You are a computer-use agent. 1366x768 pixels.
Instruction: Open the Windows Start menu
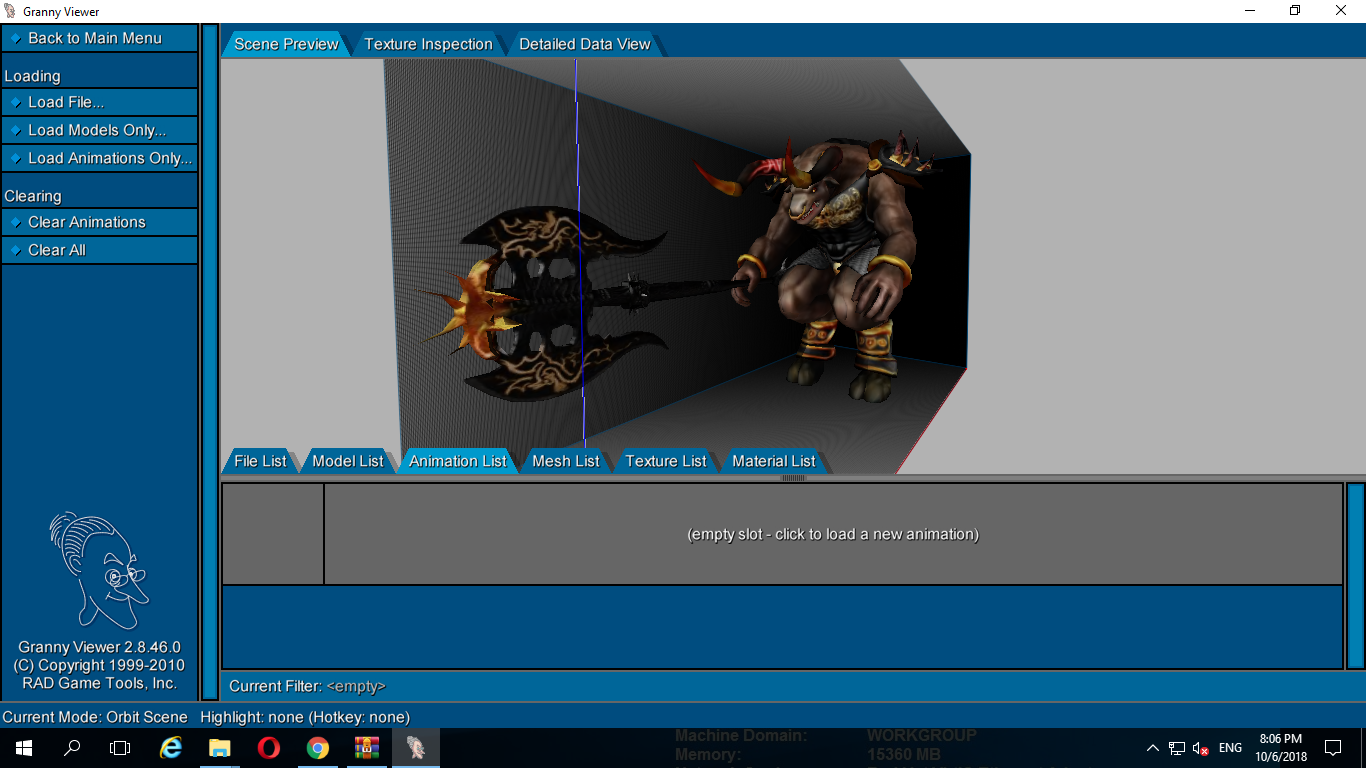click(24, 747)
